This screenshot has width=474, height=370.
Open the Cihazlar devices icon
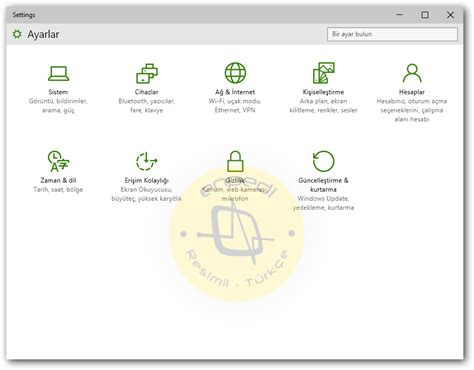click(x=147, y=73)
